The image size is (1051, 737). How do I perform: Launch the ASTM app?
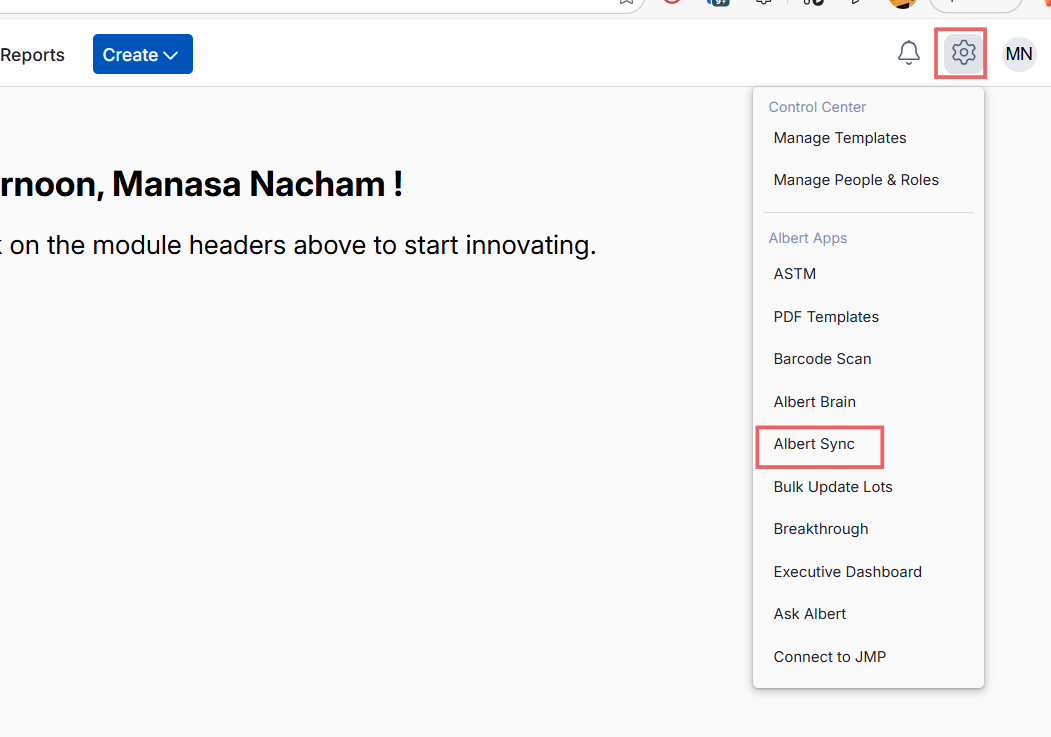[795, 274]
